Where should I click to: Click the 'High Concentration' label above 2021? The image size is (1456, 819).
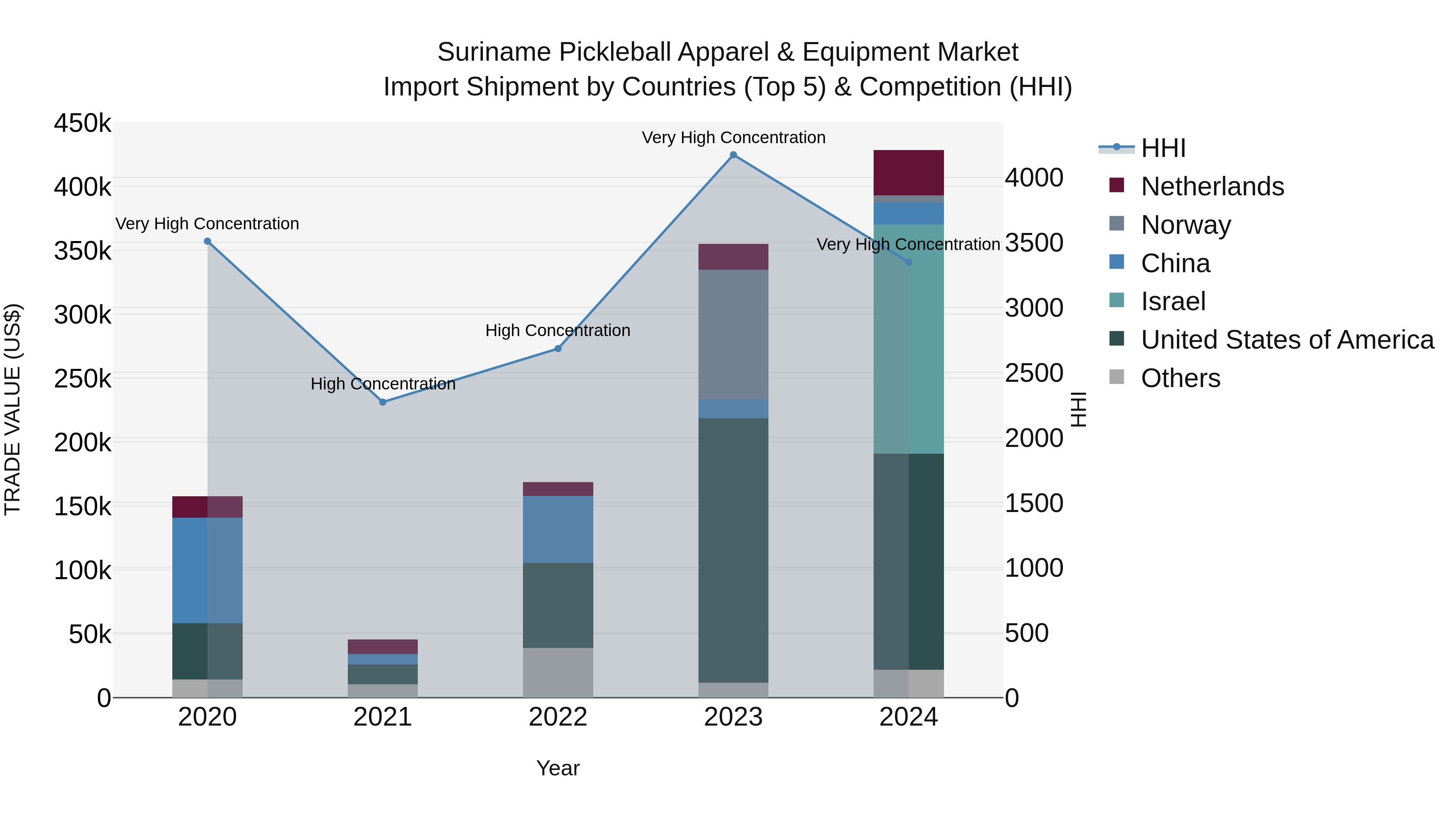[383, 384]
